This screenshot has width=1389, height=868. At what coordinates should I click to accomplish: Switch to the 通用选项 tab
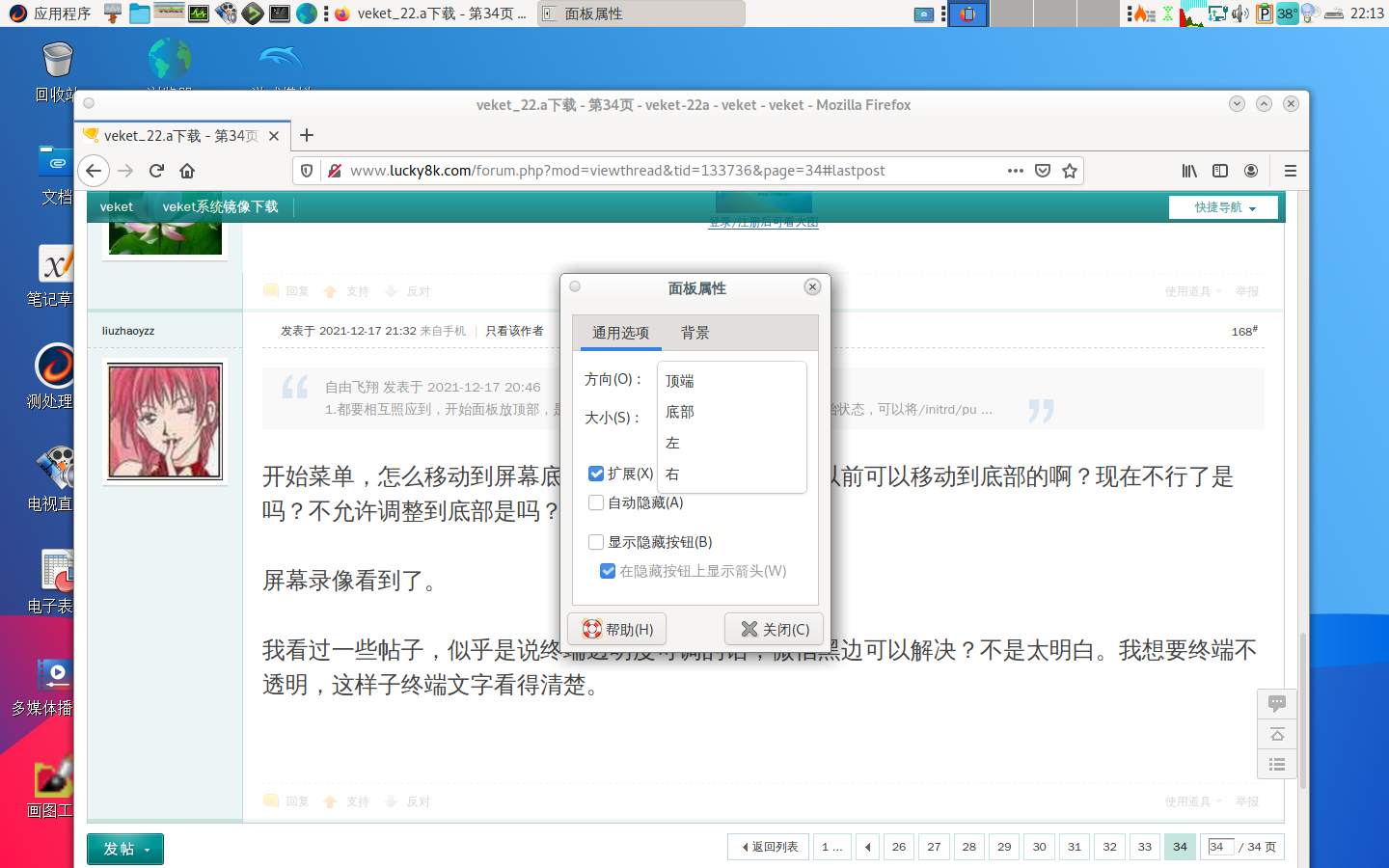point(620,333)
